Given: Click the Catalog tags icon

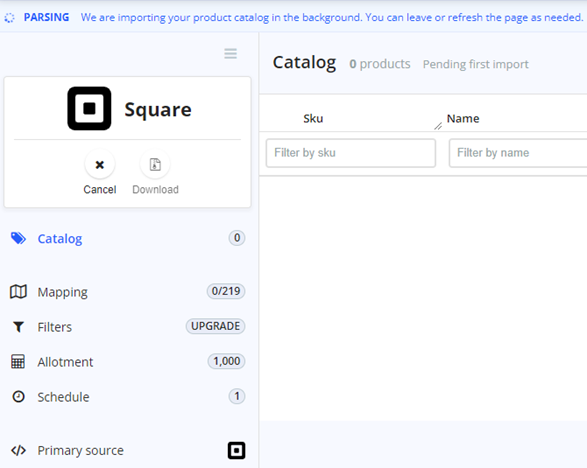Looking at the screenshot, I should point(18,238).
